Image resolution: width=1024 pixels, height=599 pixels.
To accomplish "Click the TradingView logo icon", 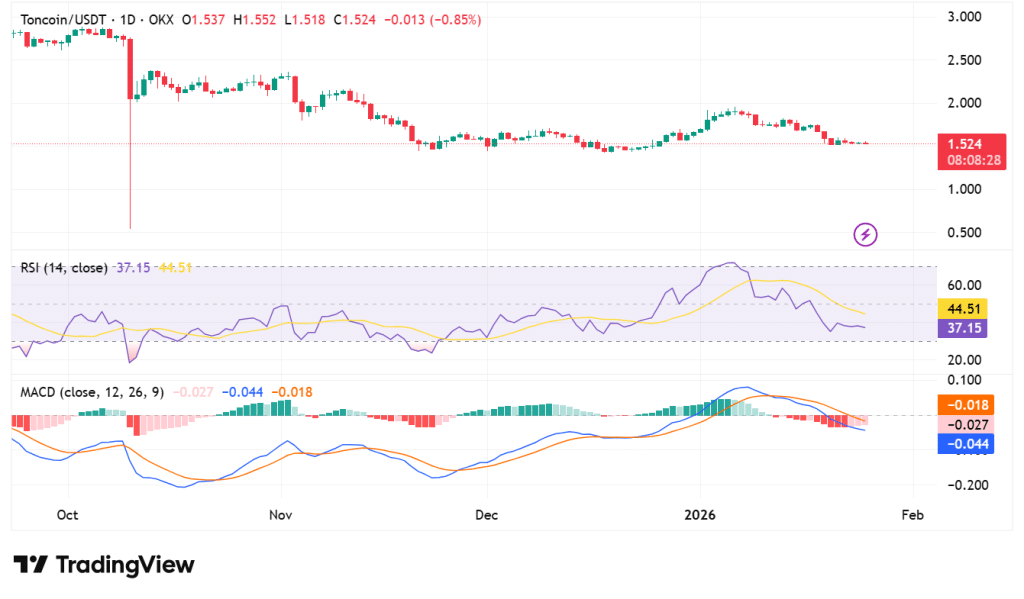I will [x=30, y=565].
